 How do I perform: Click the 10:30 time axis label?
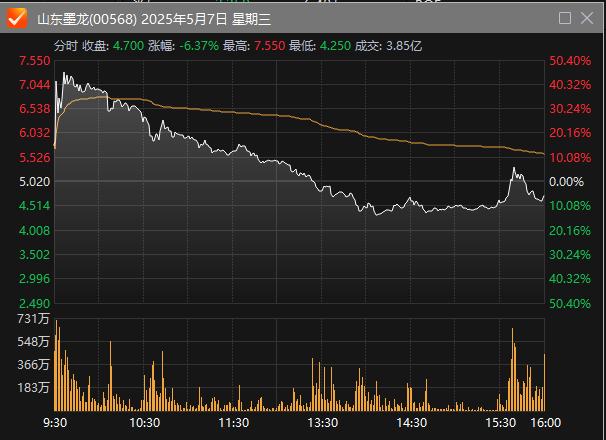pyautogui.click(x=145, y=423)
